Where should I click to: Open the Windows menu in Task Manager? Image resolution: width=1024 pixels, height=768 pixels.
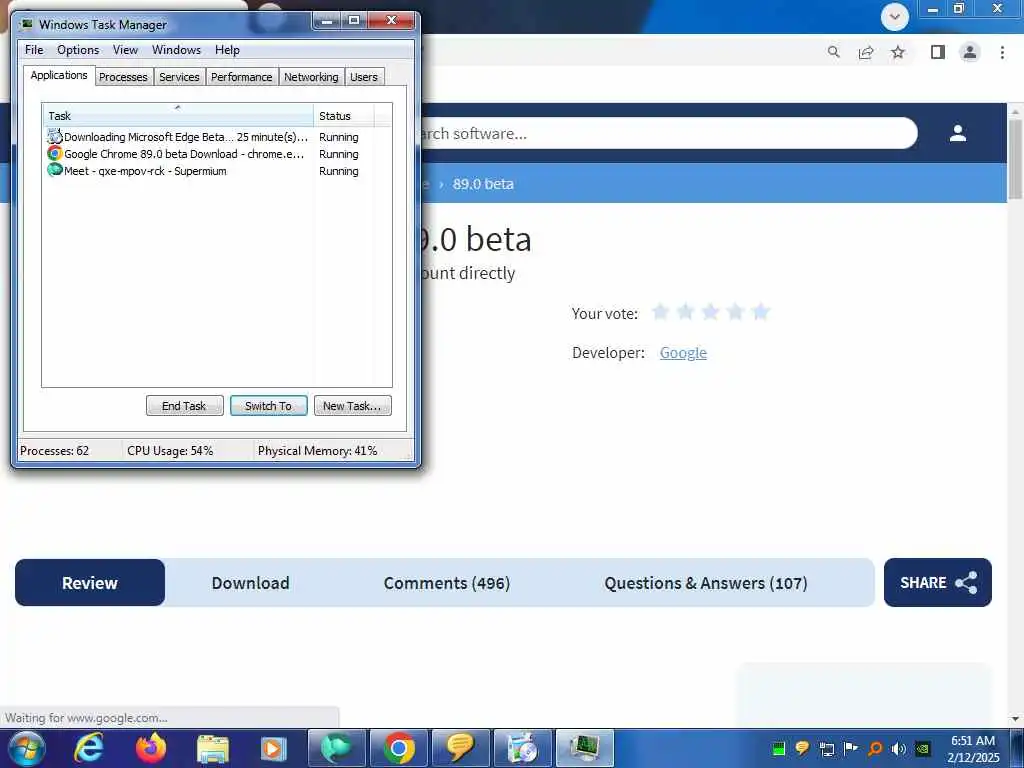(176, 50)
